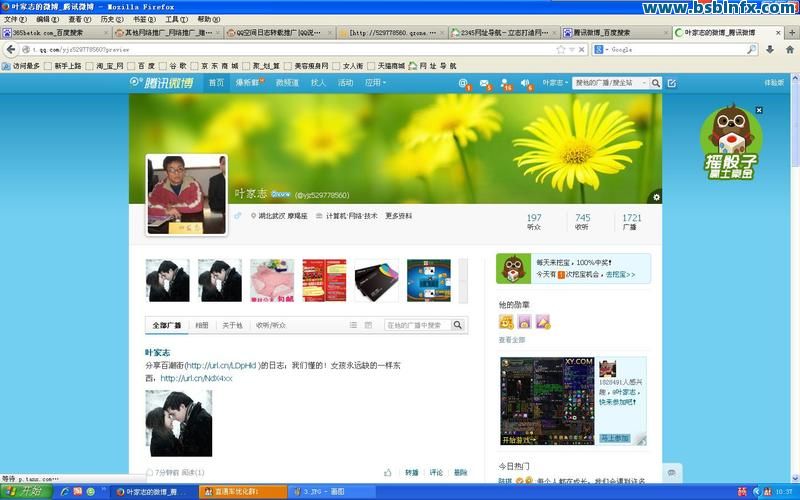This screenshot has width=800, height=500.
Task: Open the search engine selector dropdown
Action: coord(602,49)
